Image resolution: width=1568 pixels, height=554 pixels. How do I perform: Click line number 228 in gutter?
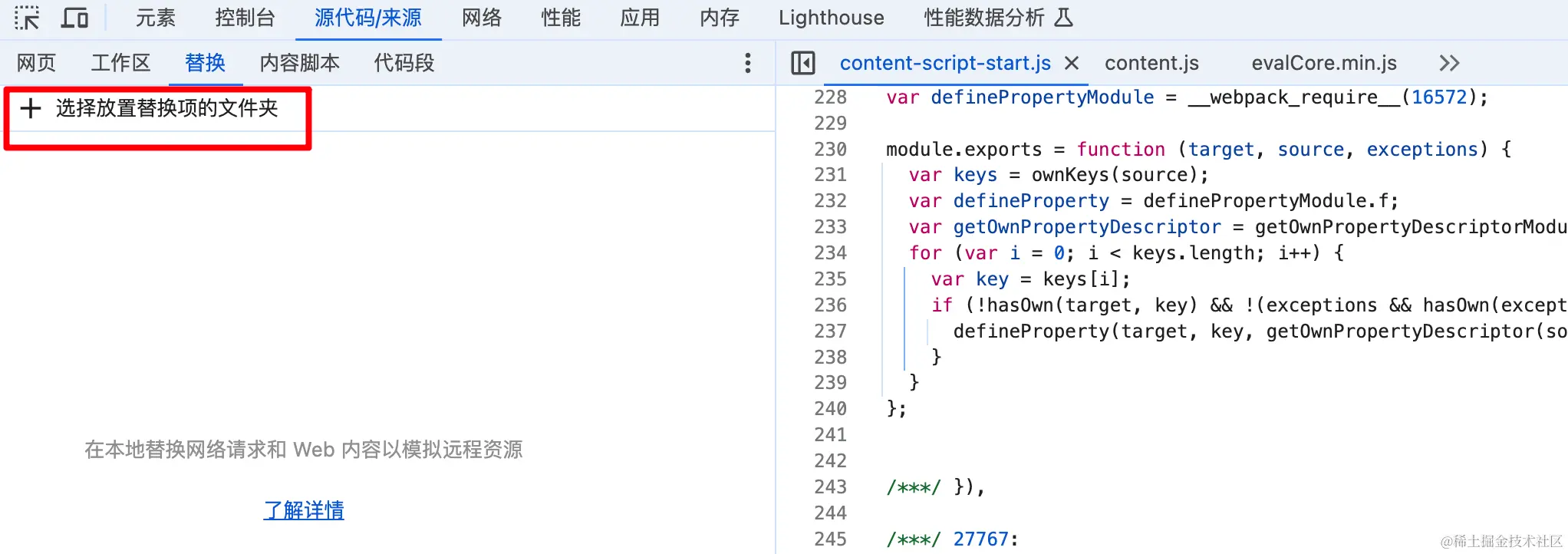pos(830,97)
